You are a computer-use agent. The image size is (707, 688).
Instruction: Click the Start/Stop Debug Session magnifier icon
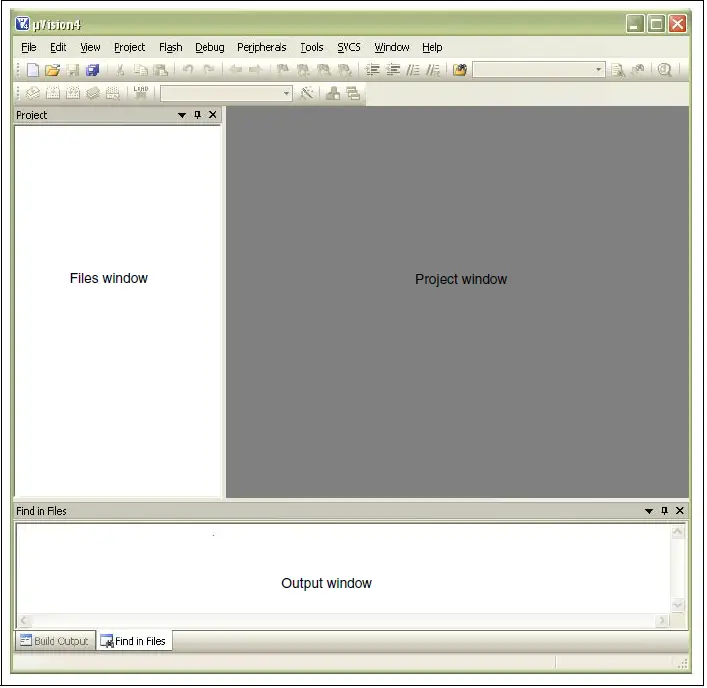[665, 70]
